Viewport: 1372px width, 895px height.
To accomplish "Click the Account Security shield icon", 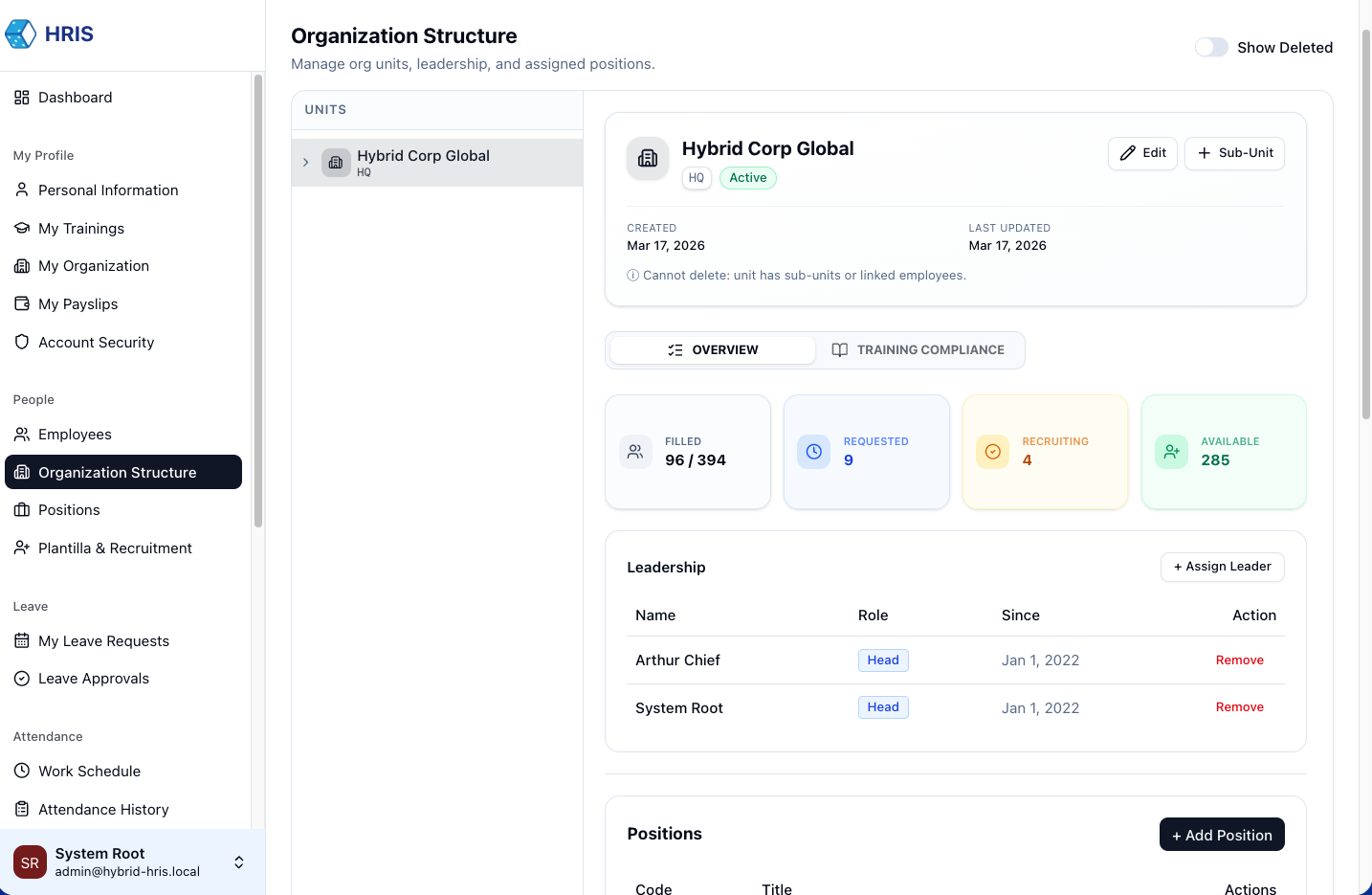I will (22, 343).
